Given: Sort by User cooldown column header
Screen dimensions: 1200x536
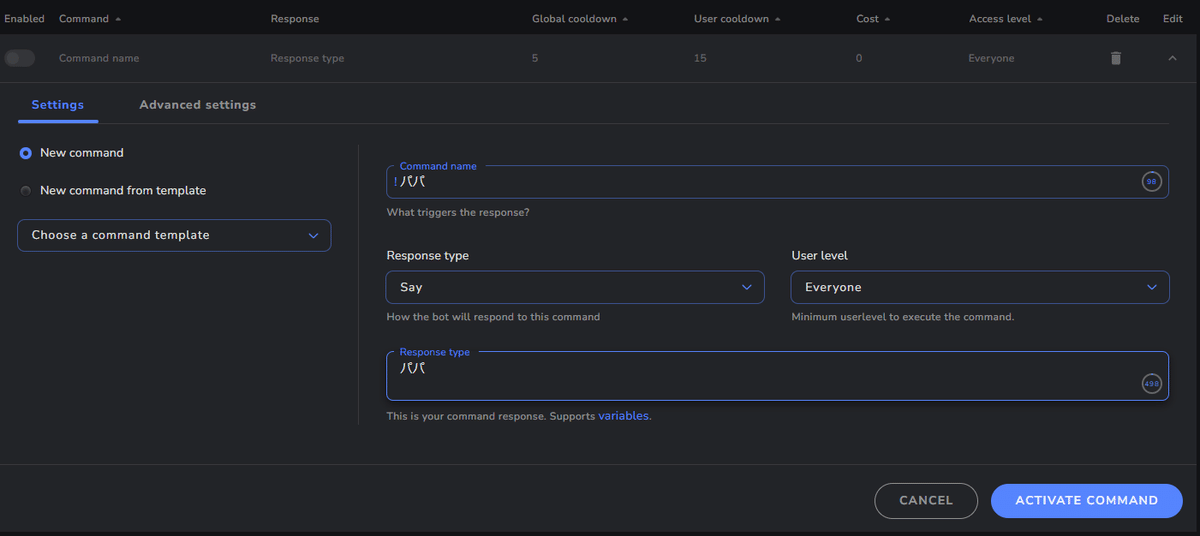Looking at the screenshot, I should tap(737, 19).
